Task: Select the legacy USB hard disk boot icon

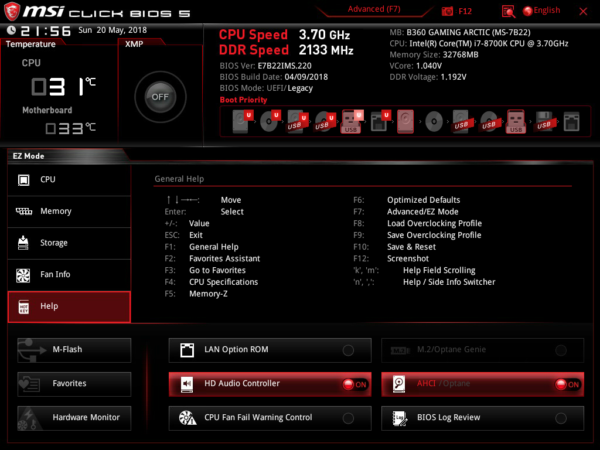Action: coord(461,122)
